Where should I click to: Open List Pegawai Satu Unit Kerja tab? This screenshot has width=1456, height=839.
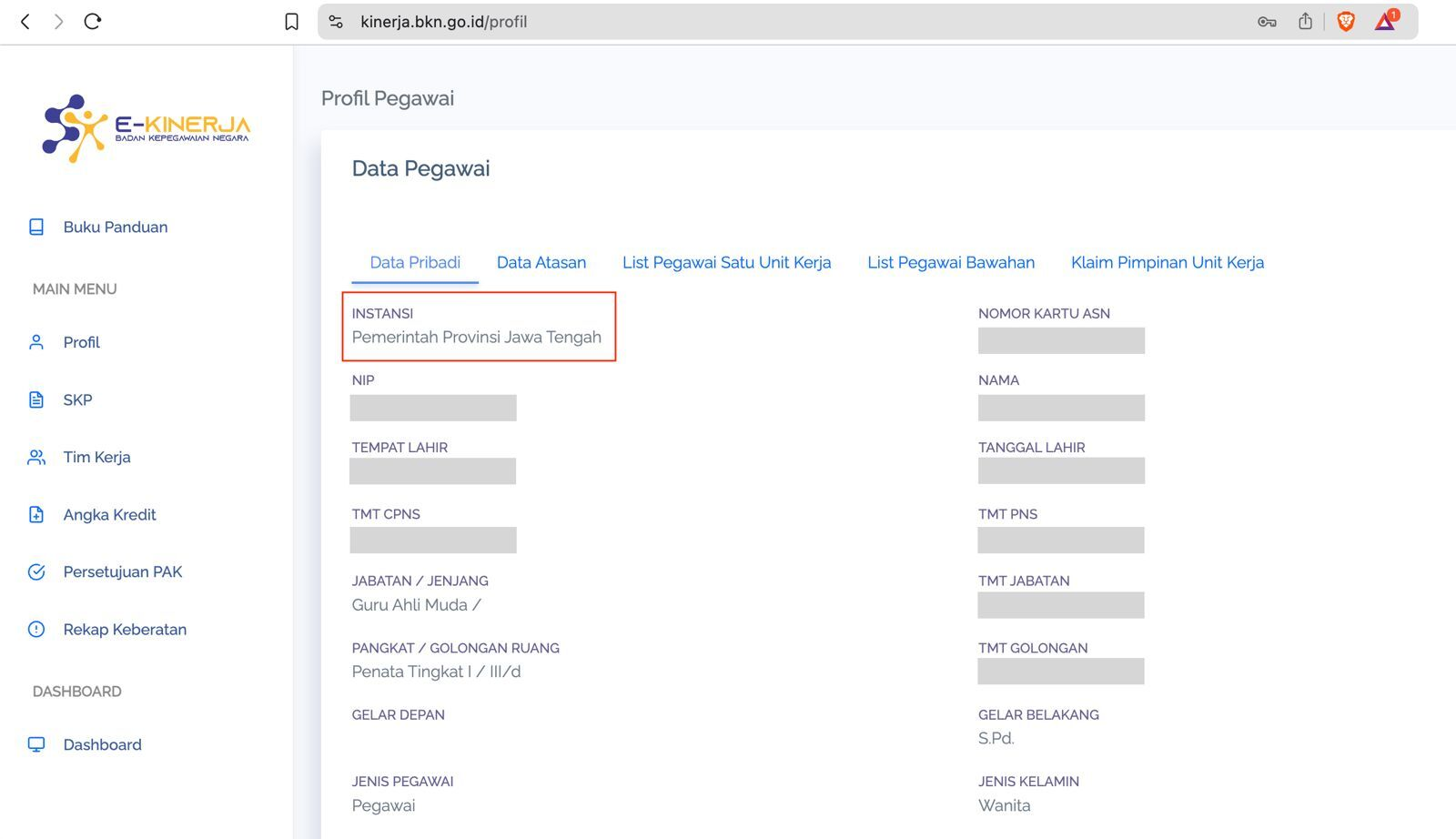click(726, 262)
